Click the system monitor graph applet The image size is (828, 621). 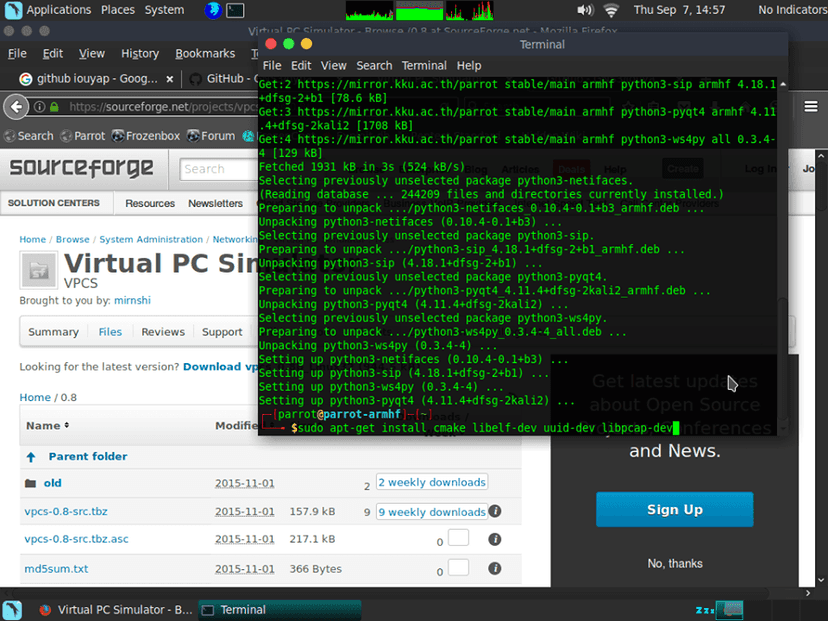(x=420, y=10)
